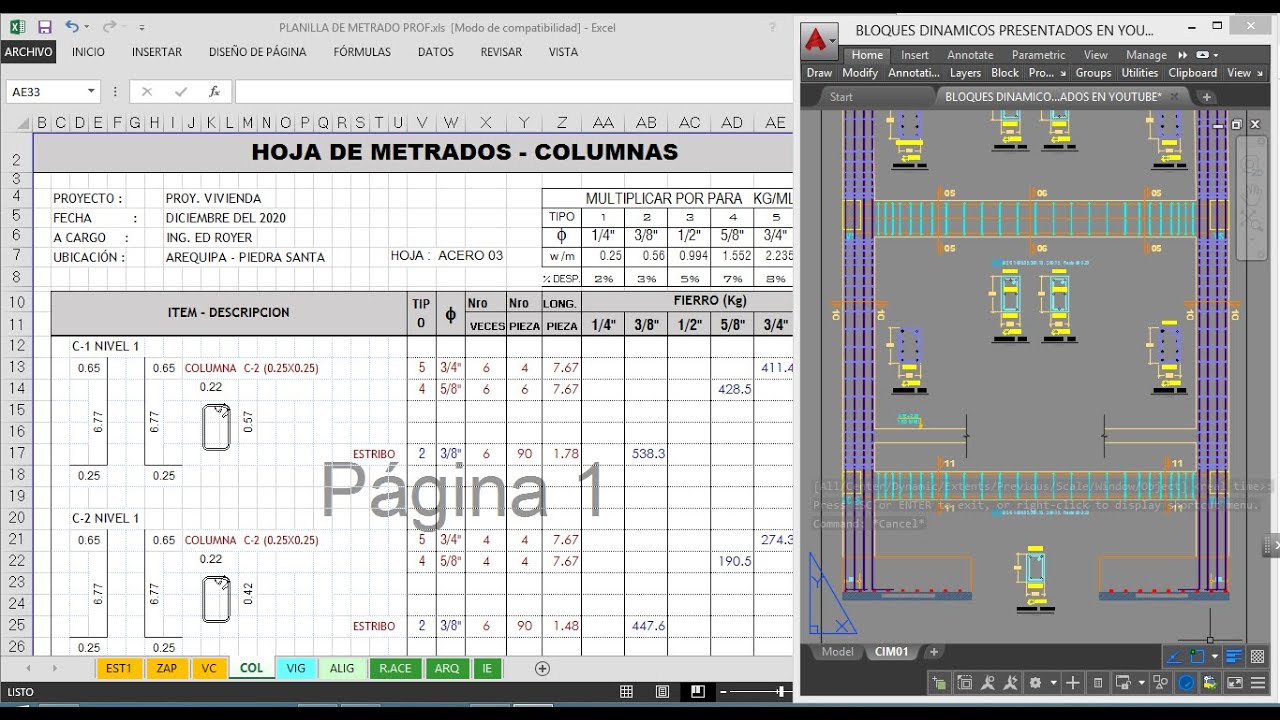Image resolution: width=1280 pixels, height=720 pixels.
Task: Open the VISTA ribbon tab
Action: (563, 52)
